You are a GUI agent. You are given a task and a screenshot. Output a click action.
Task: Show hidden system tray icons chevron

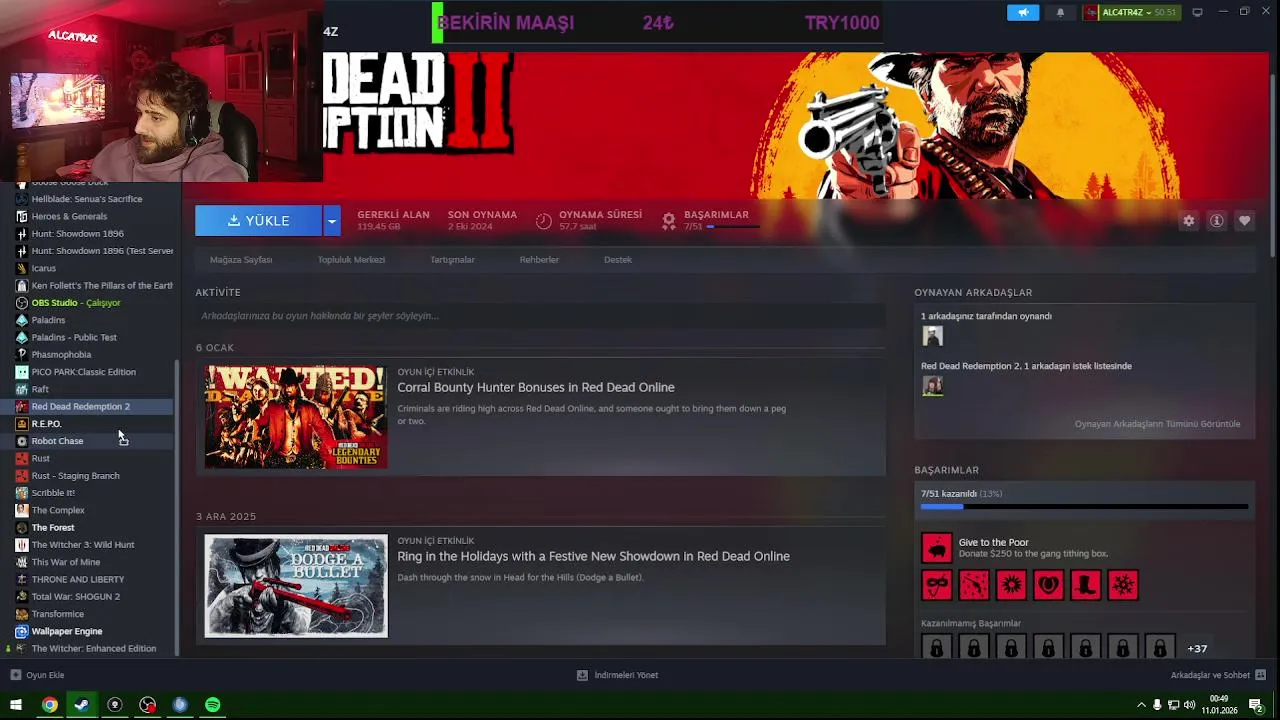[1141, 705]
